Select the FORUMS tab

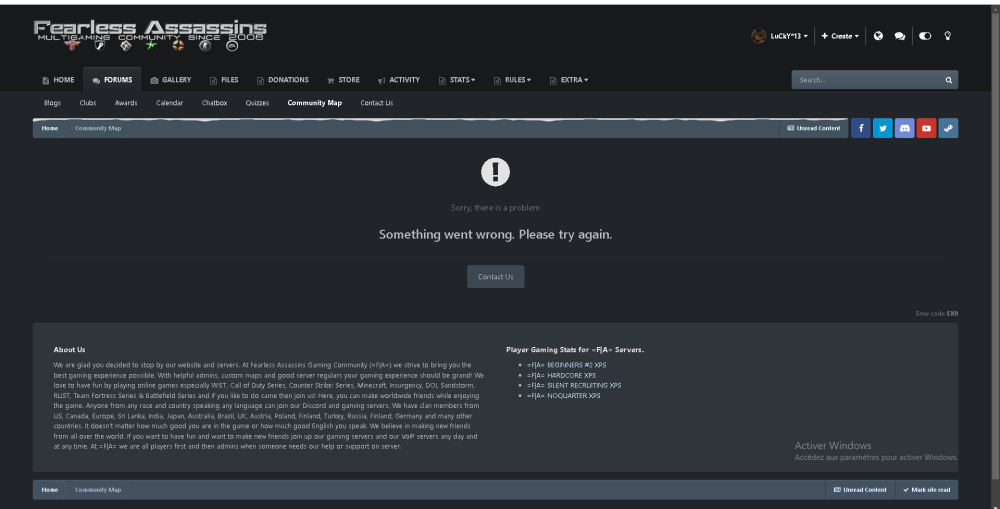pos(112,80)
